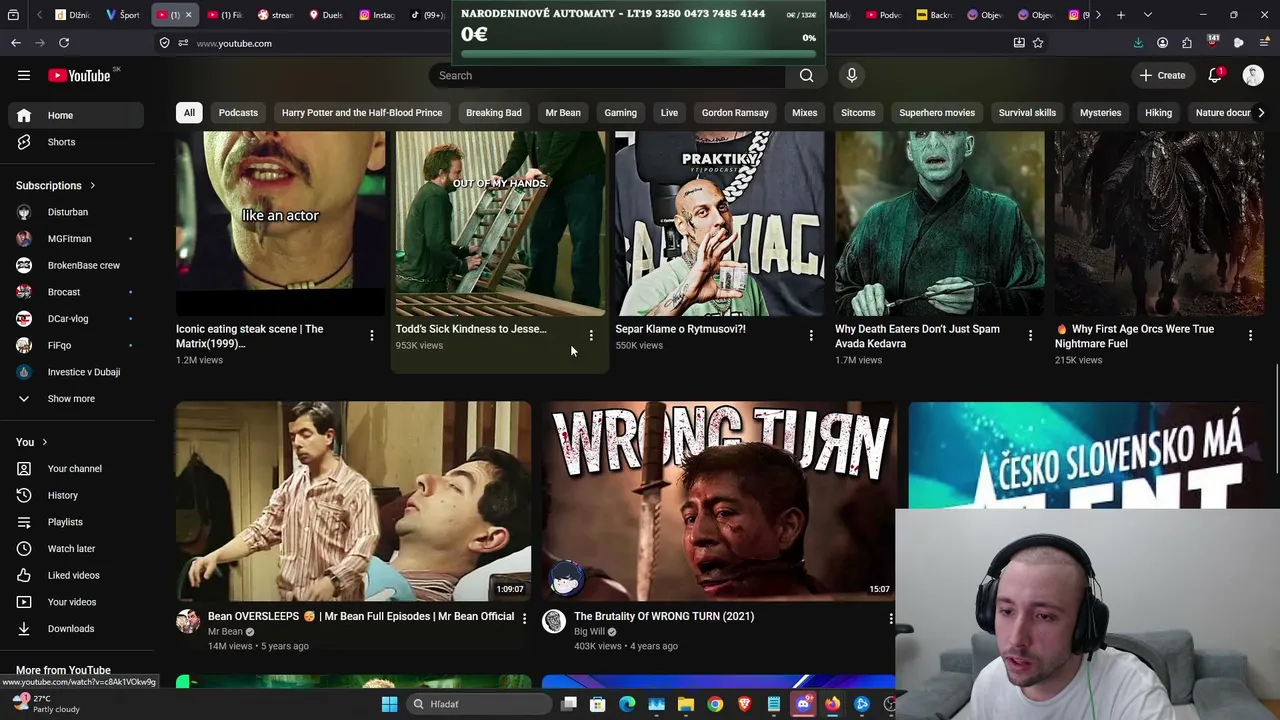Open 'The Brutality Of WRONG TURN (2021)' title

(x=664, y=617)
